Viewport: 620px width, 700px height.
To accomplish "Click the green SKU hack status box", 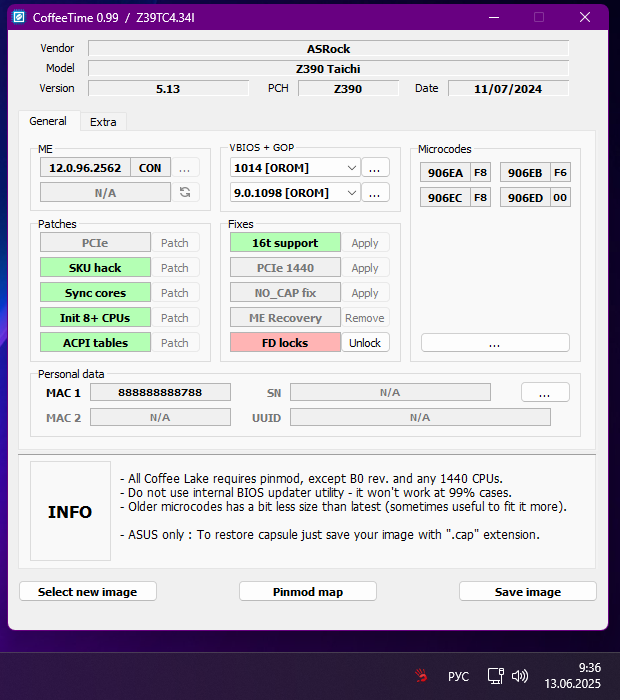I will pos(95,268).
